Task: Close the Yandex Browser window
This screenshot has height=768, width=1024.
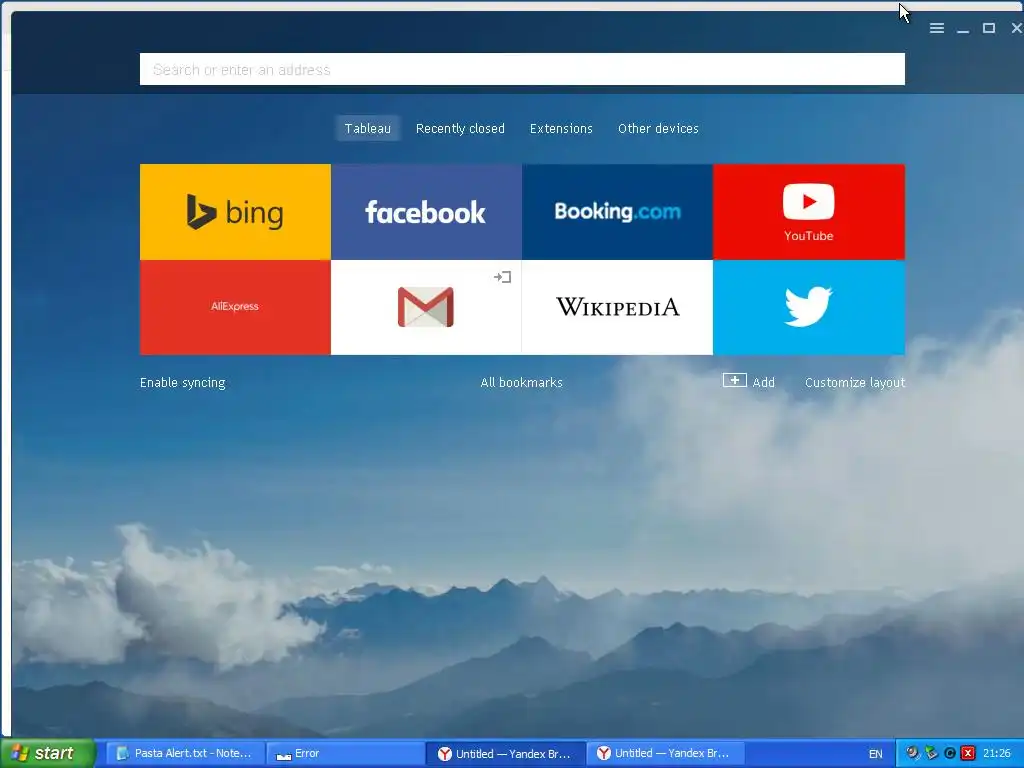Action: (x=1016, y=28)
